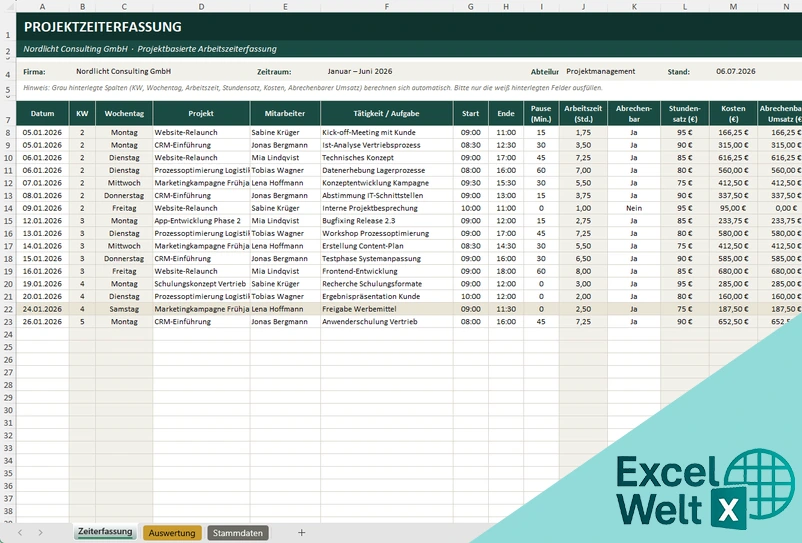Click the Datum column header cell

[x=42, y=114]
